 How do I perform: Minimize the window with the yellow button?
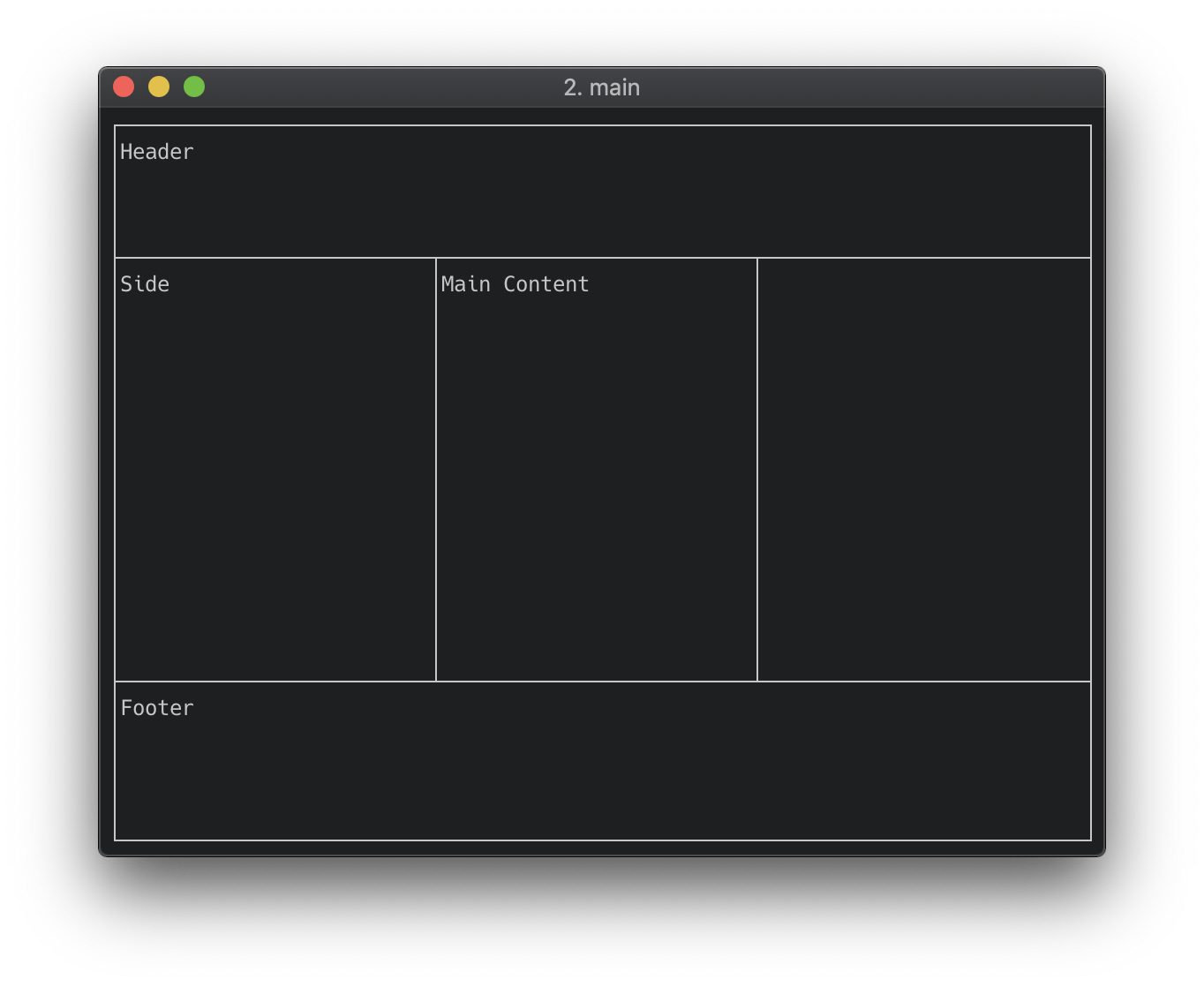pos(159,87)
